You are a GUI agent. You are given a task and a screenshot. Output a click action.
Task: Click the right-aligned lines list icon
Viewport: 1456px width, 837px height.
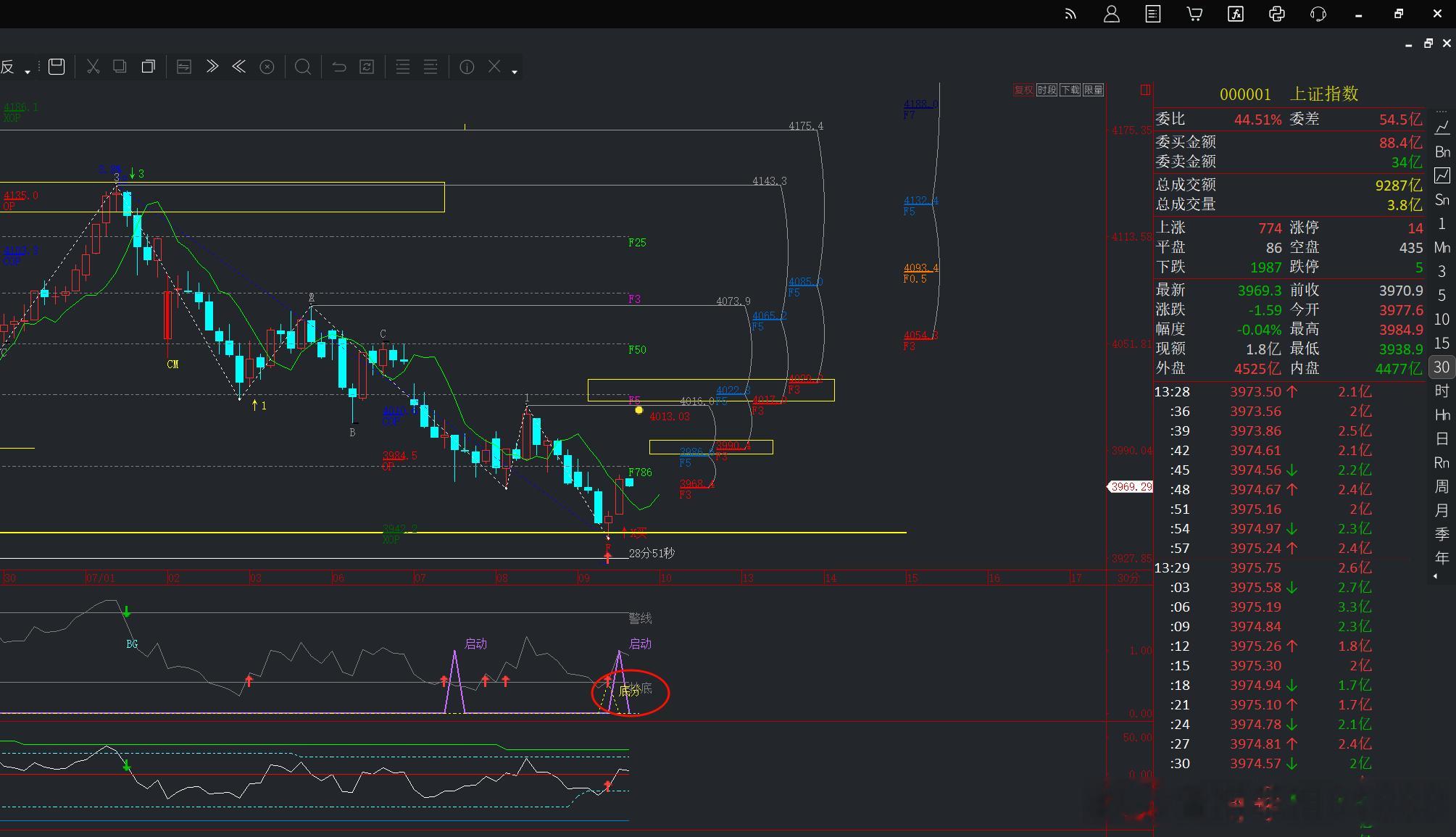coord(430,67)
